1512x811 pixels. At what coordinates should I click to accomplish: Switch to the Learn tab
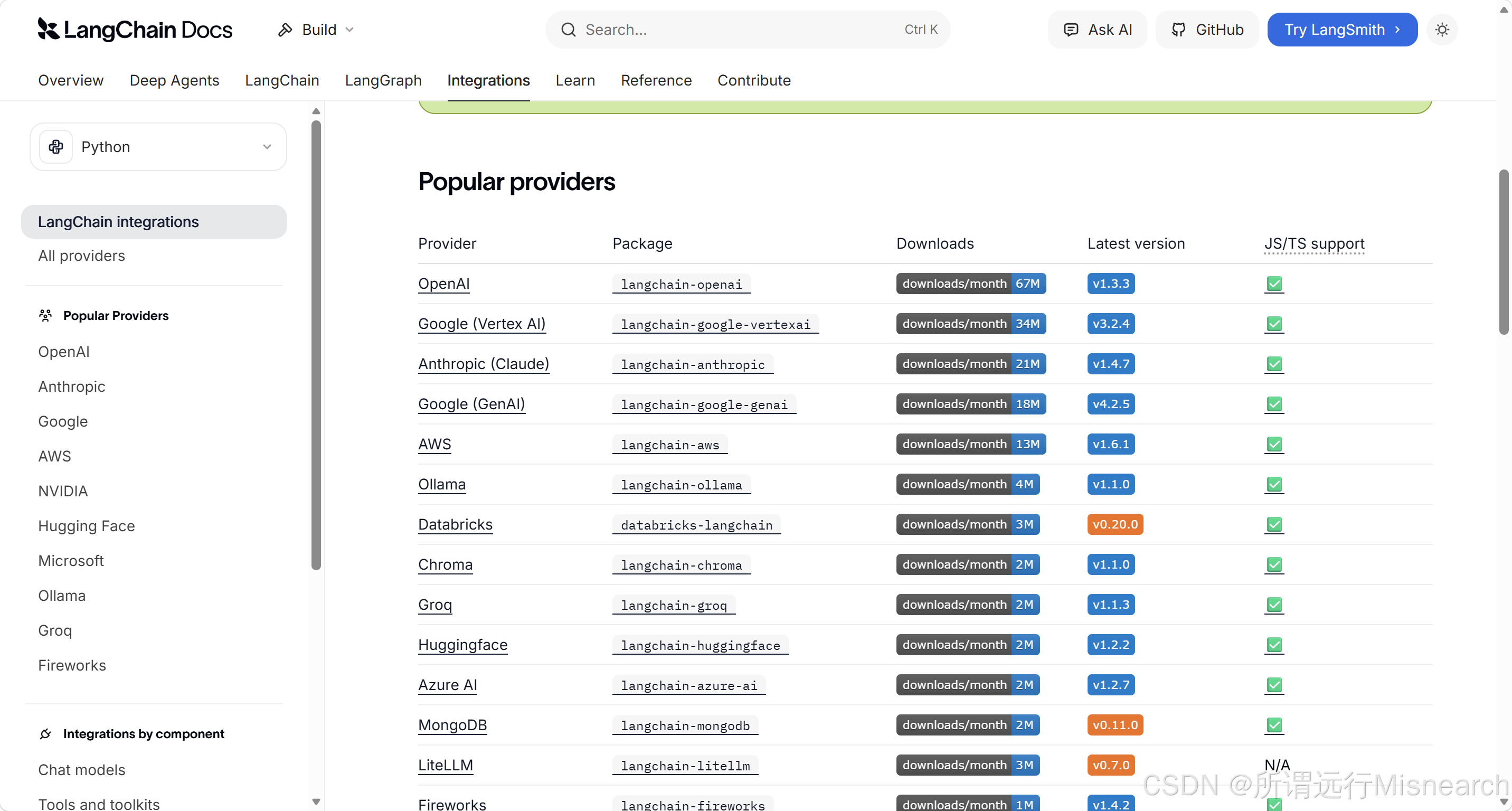click(x=575, y=80)
